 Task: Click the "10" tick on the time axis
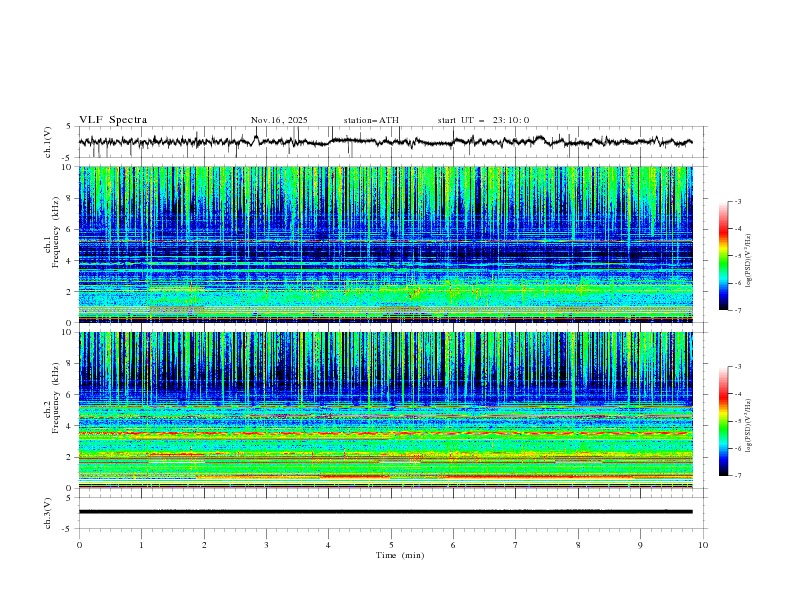pyautogui.click(x=703, y=545)
